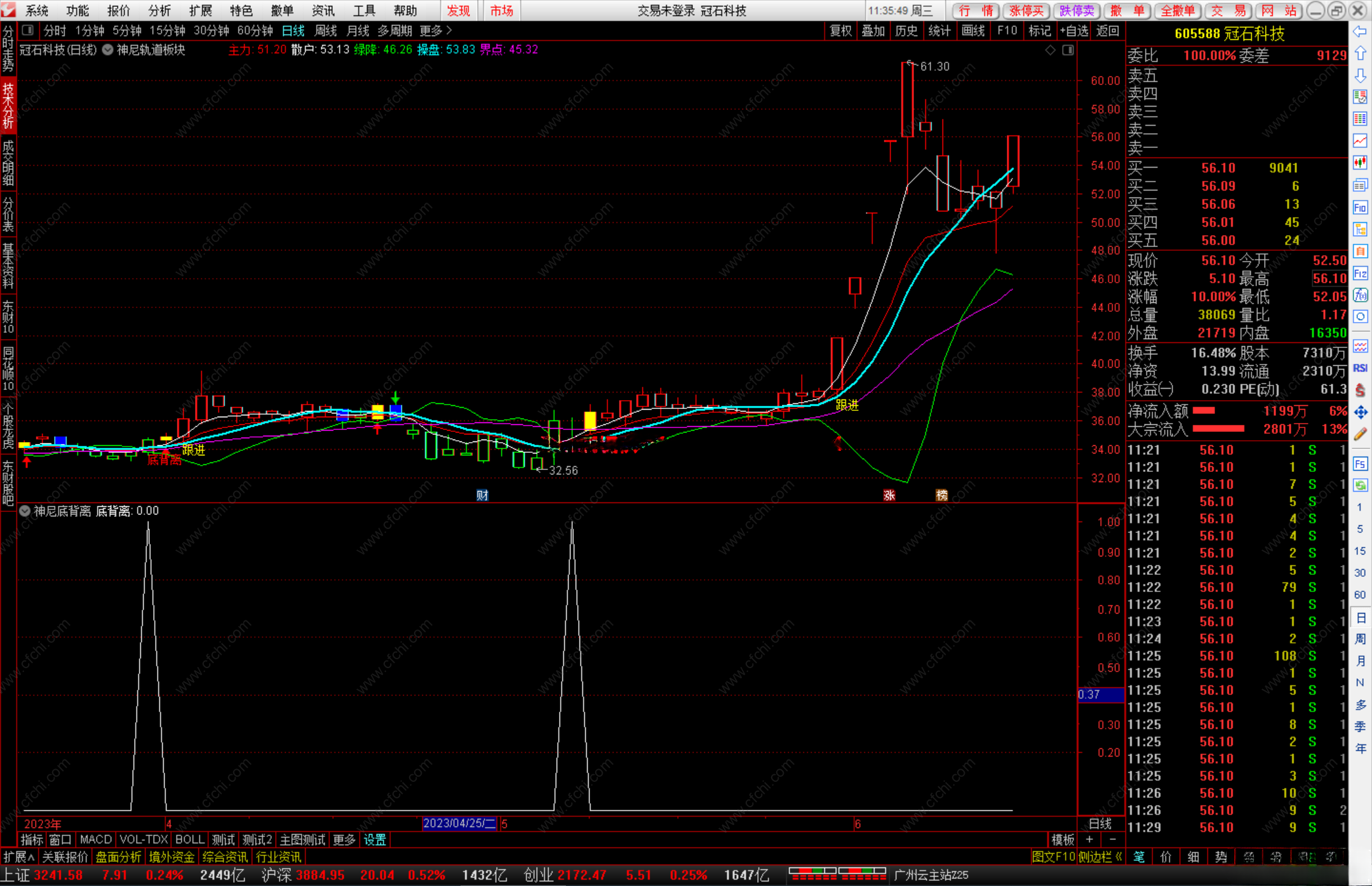Click the blue 0.37 marker on indicator scale

tap(1100, 695)
